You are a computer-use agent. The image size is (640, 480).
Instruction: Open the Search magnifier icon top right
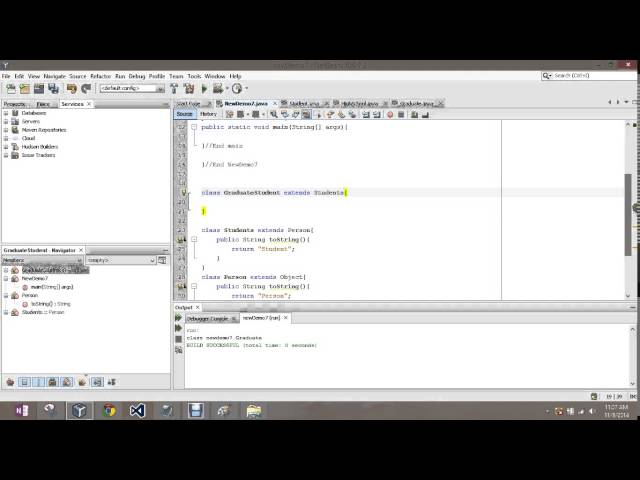point(547,76)
